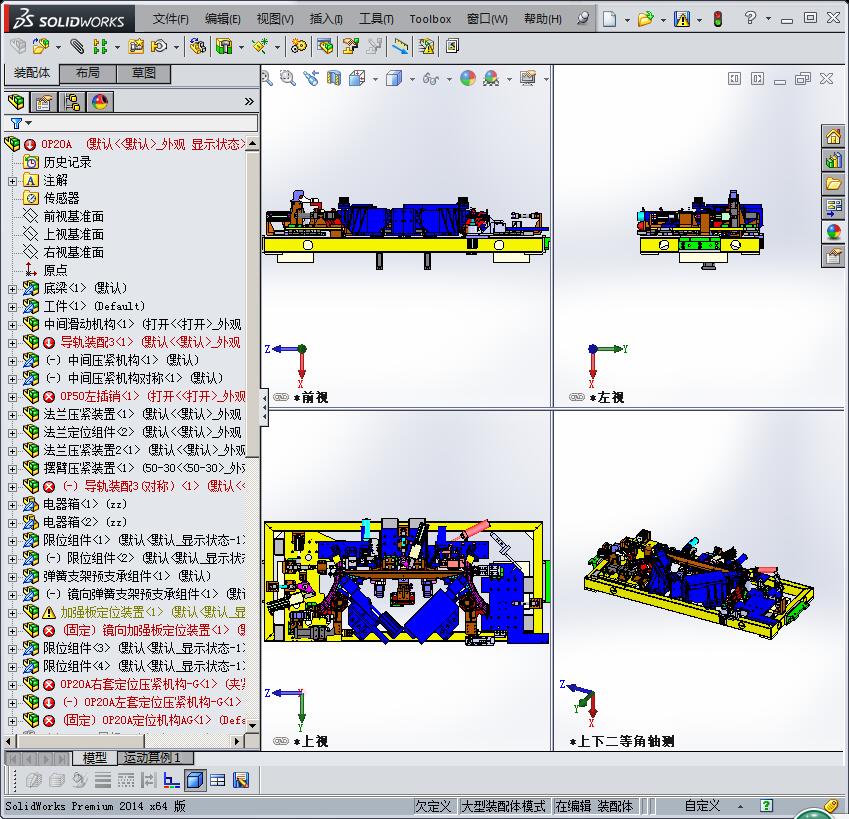Open the PropertyManager tab icon

point(43,102)
